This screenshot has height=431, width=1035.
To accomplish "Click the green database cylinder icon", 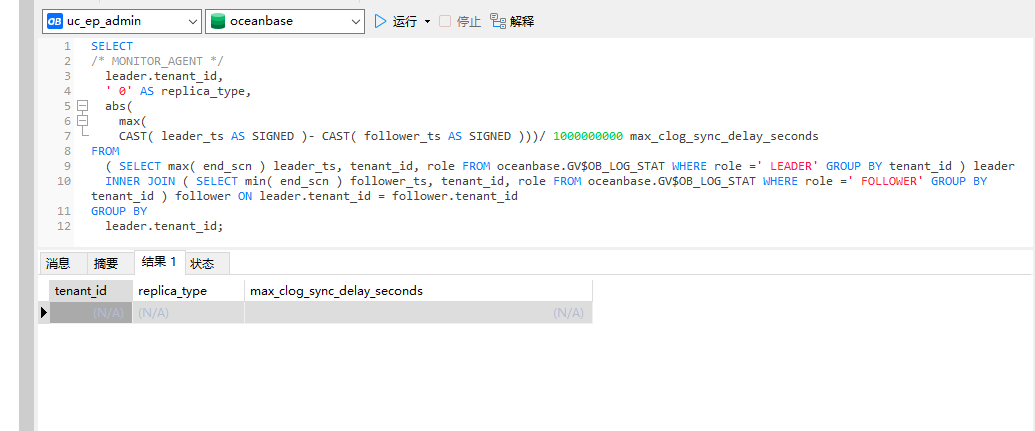I will 217,21.
